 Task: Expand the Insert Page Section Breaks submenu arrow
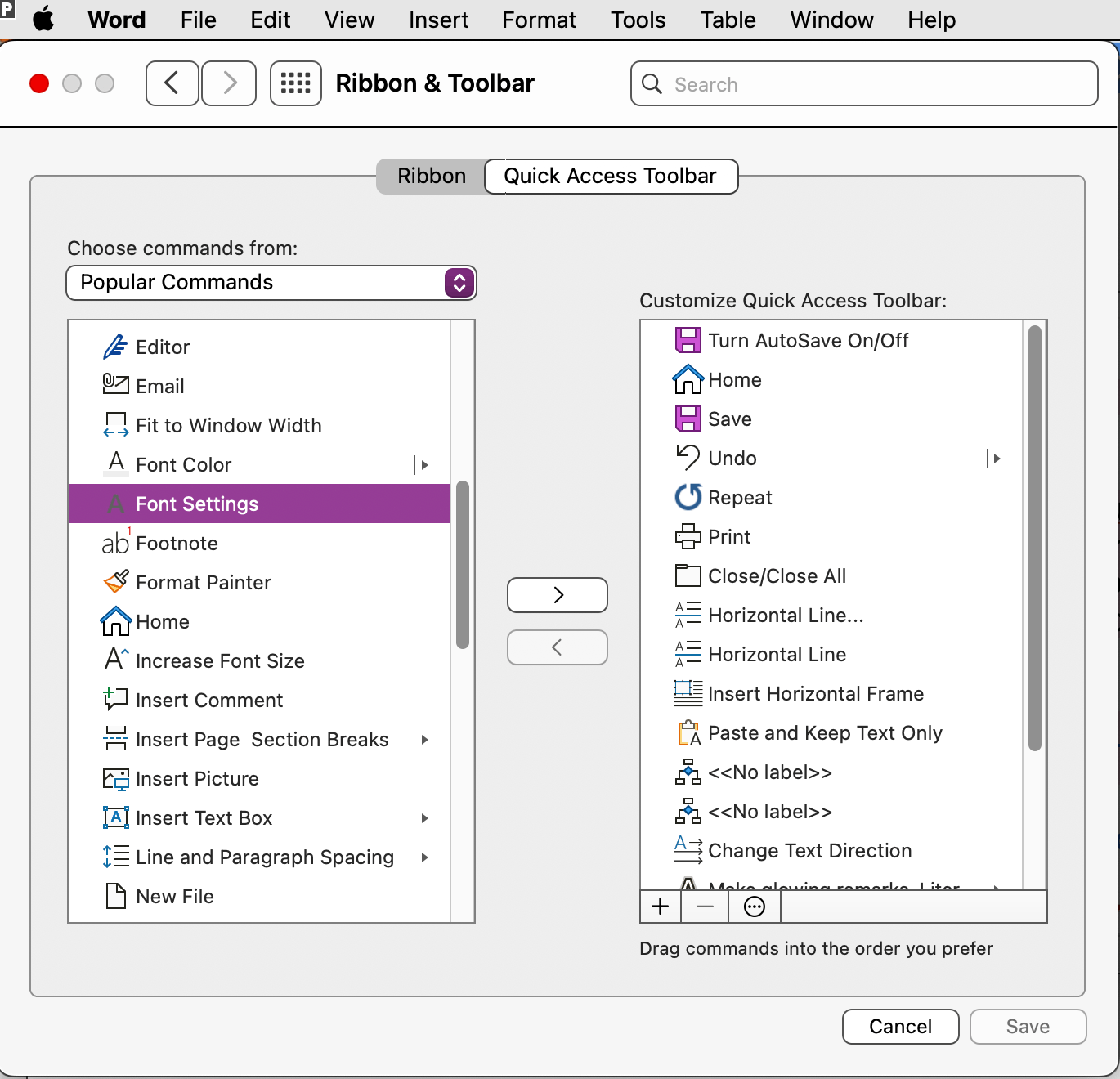pyautogui.click(x=424, y=740)
